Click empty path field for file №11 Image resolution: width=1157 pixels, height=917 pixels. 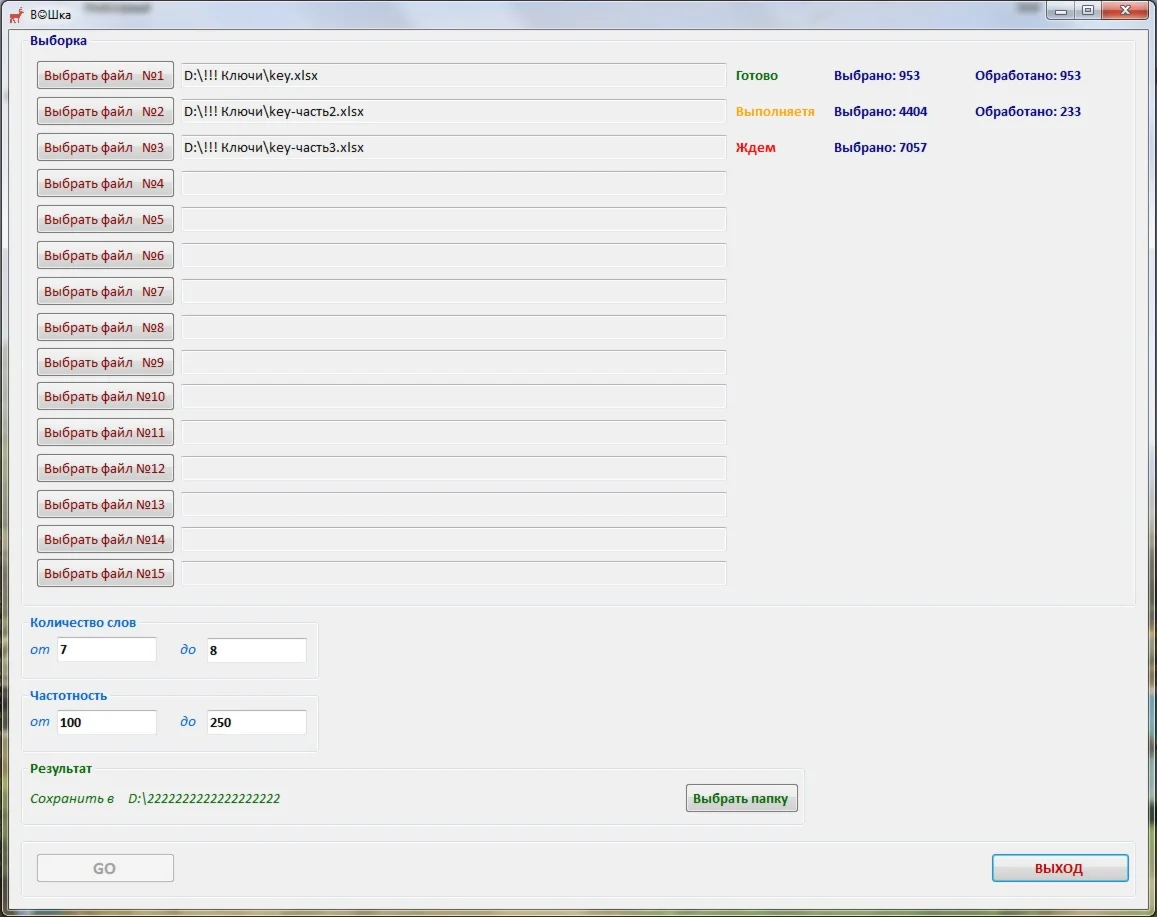click(x=454, y=432)
